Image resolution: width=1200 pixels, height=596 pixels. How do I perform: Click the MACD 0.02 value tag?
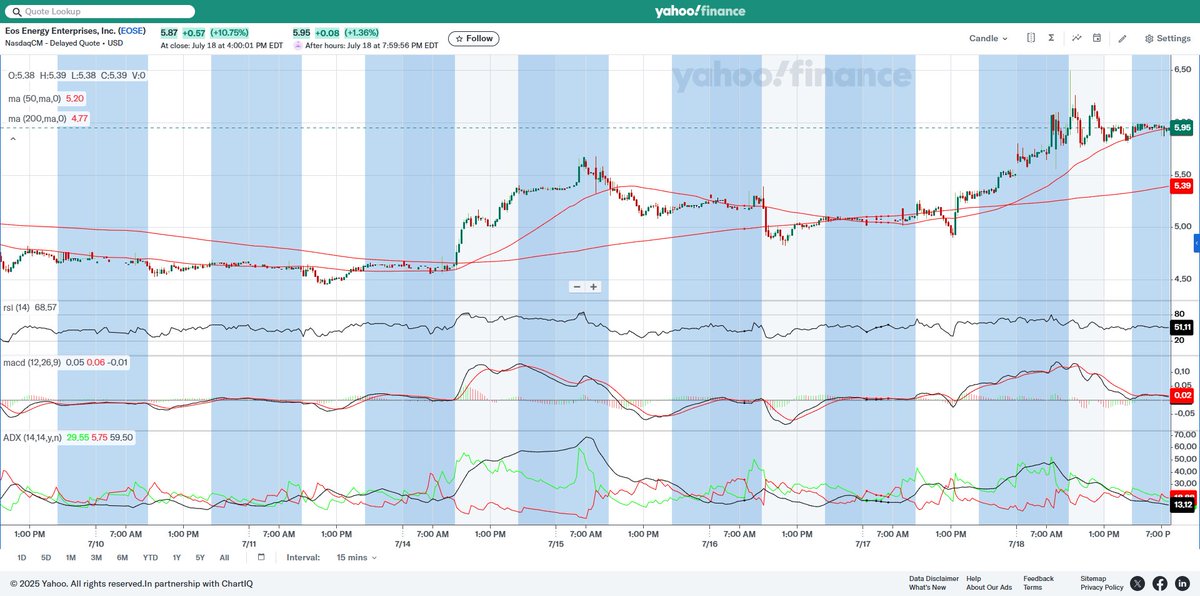1182,398
